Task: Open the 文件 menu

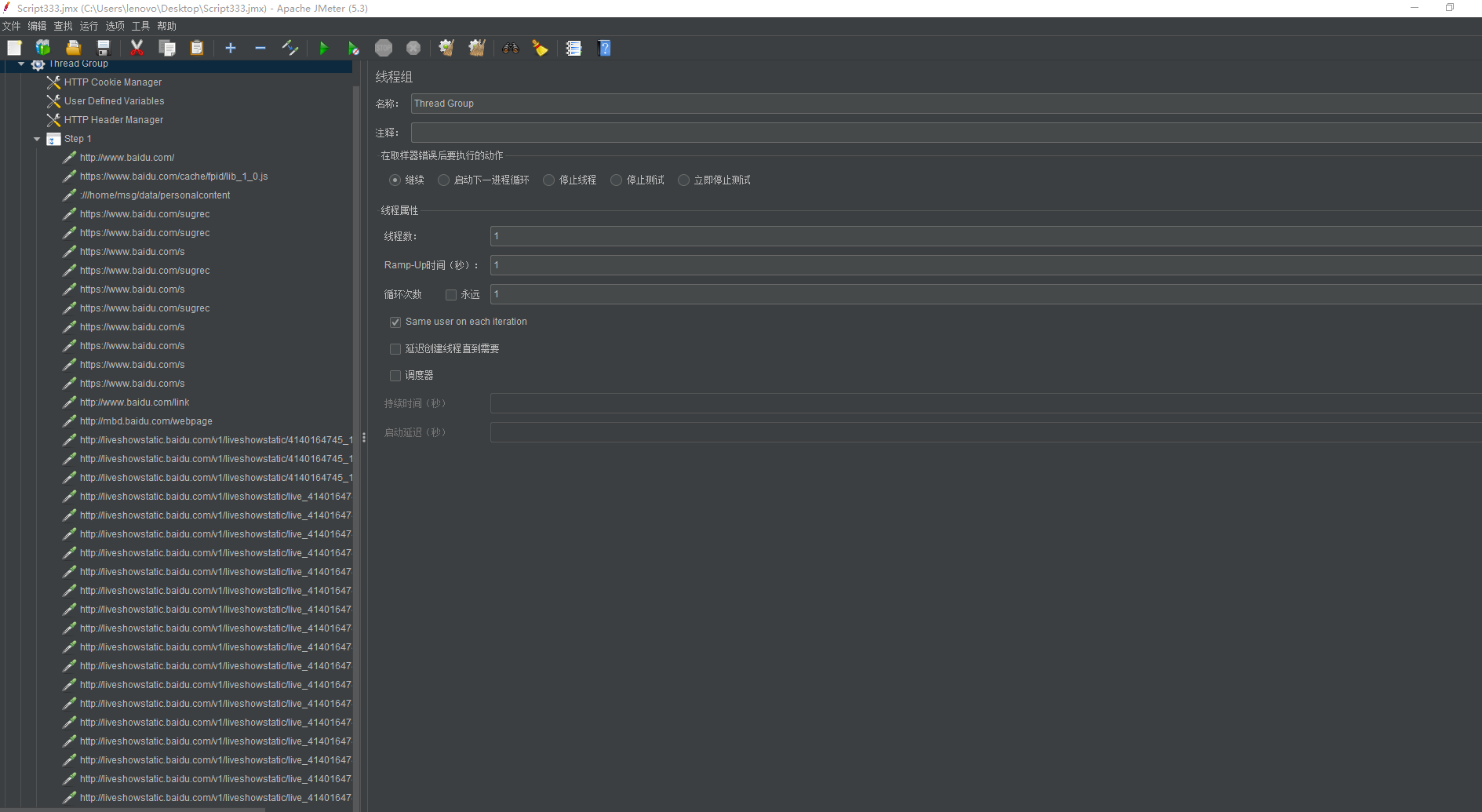Action: coord(12,27)
